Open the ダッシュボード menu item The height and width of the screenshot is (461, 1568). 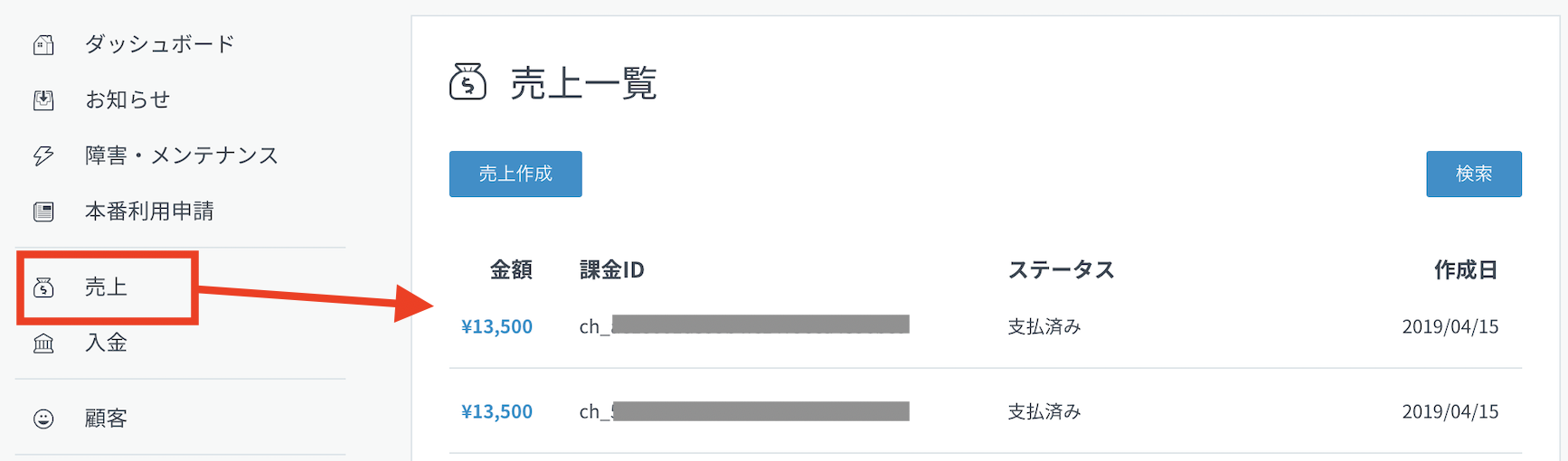pyautogui.click(x=159, y=44)
